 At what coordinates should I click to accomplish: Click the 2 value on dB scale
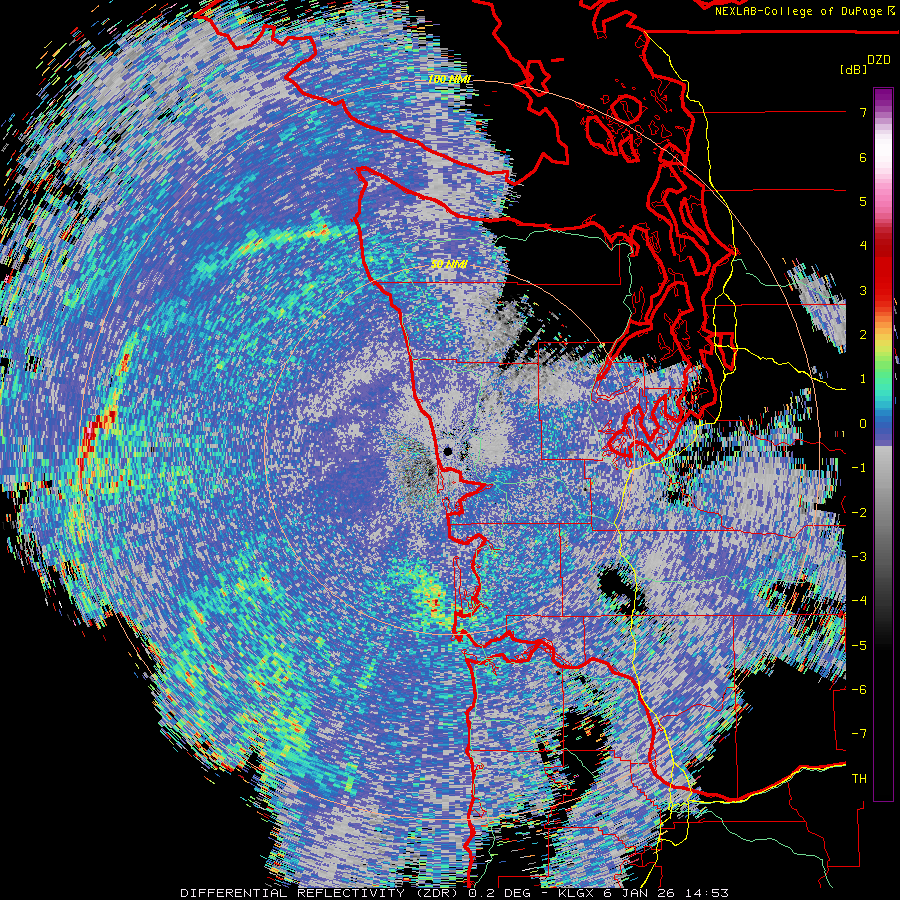(x=863, y=335)
